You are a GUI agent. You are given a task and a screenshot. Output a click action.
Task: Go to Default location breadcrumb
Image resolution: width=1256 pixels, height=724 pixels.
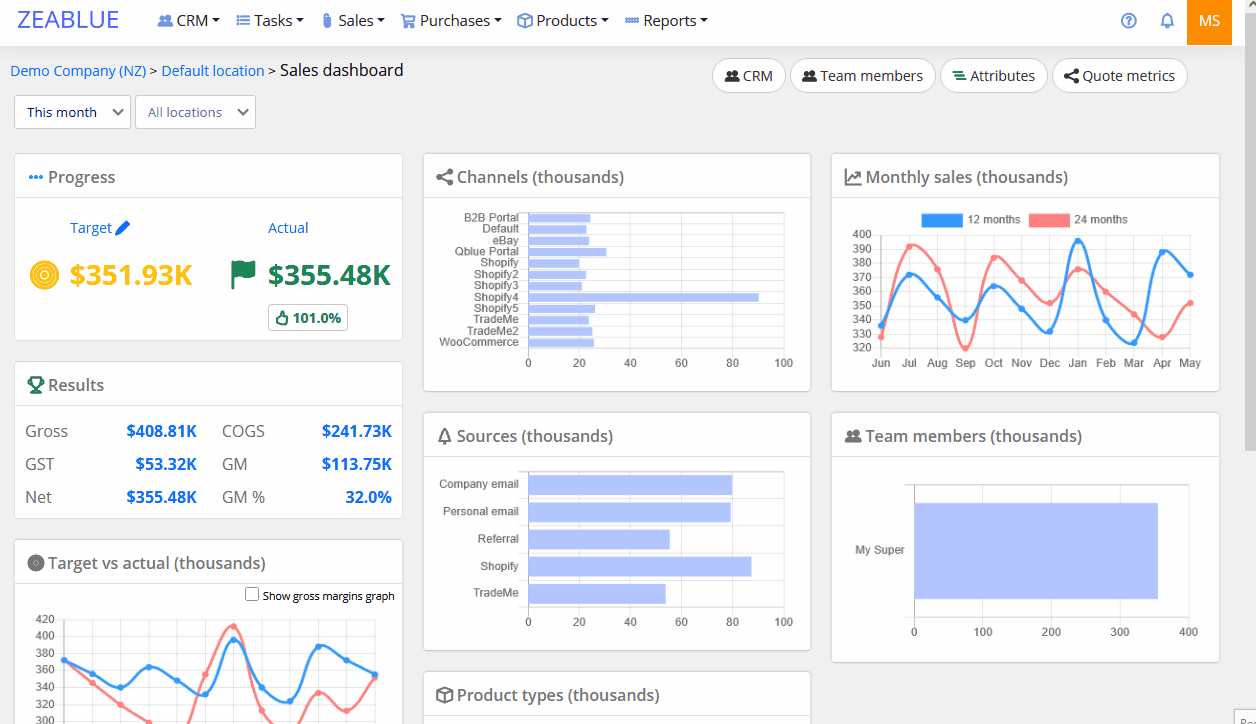coord(213,71)
